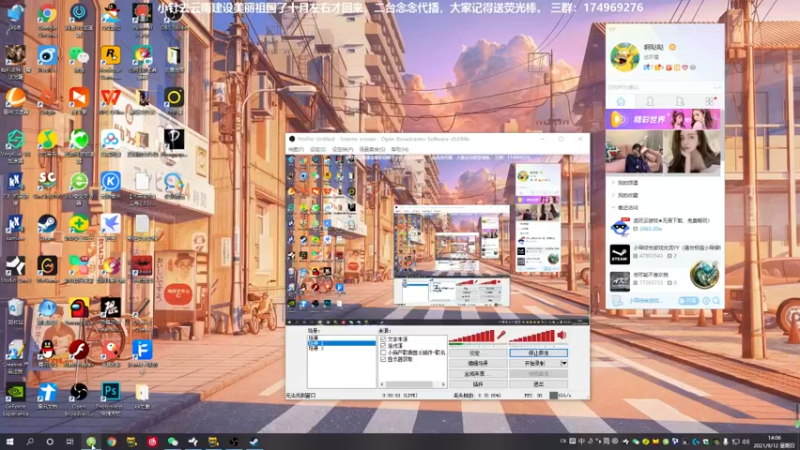Open NetEase Cloud Music from the taskbar
Viewport: 800px width, 450px height.
(152, 441)
